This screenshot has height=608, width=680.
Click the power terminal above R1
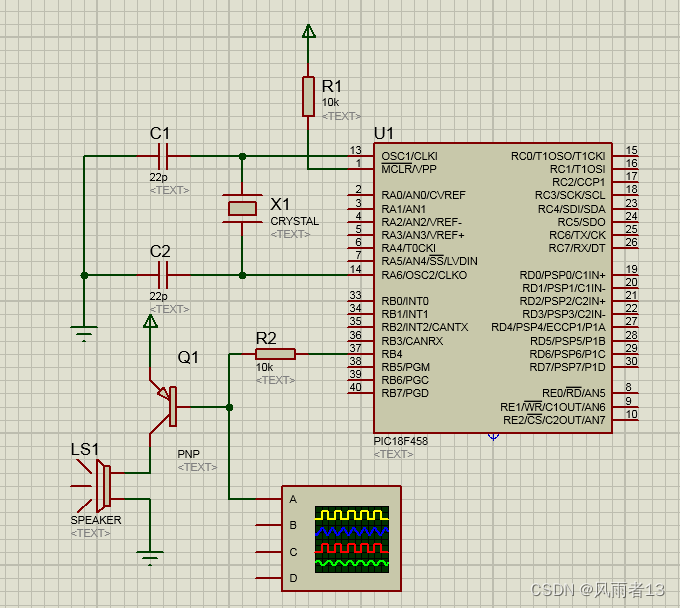(x=308, y=31)
